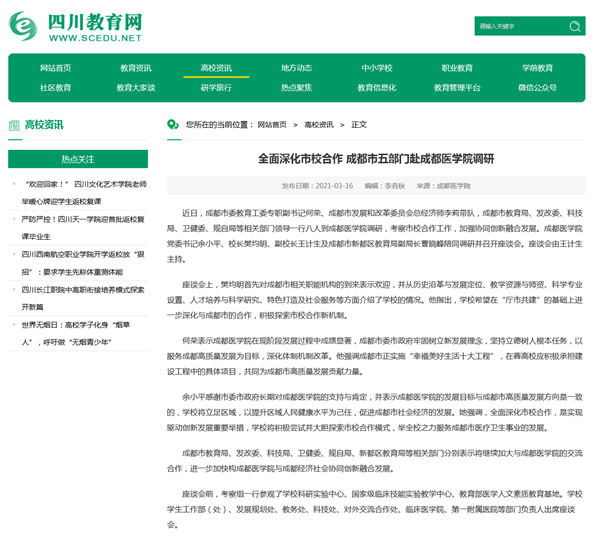This screenshot has width=600, height=547.
Task: Click the paragraph starting with 余小平感谢
Action: pyautogui.click(x=375, y=412)
